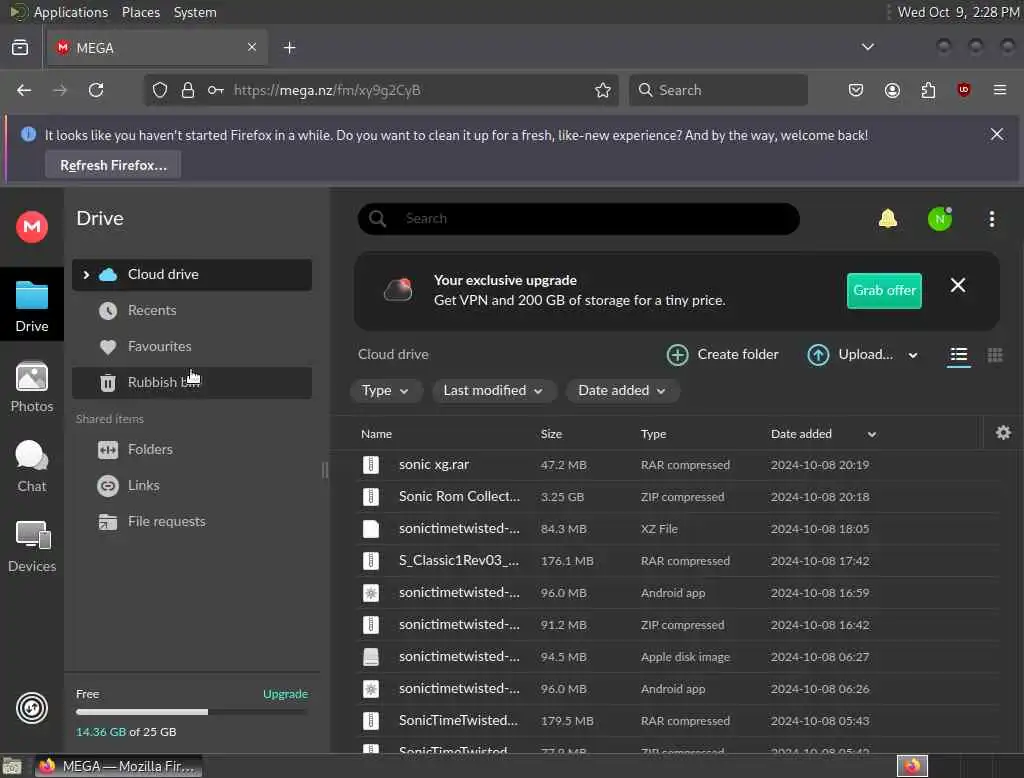The width and height of the screenshot is (1024, 778).
Task: Open the Date added filter dropdown
Action: pos(622,391)
